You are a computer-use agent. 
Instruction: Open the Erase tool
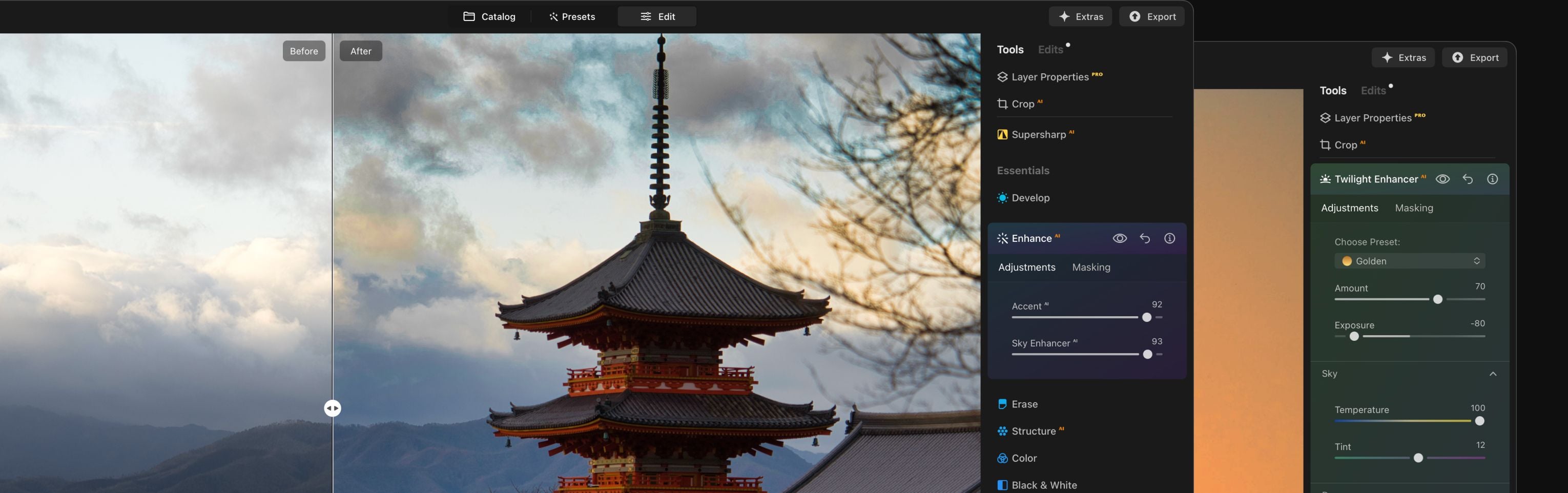[1018, 404]
